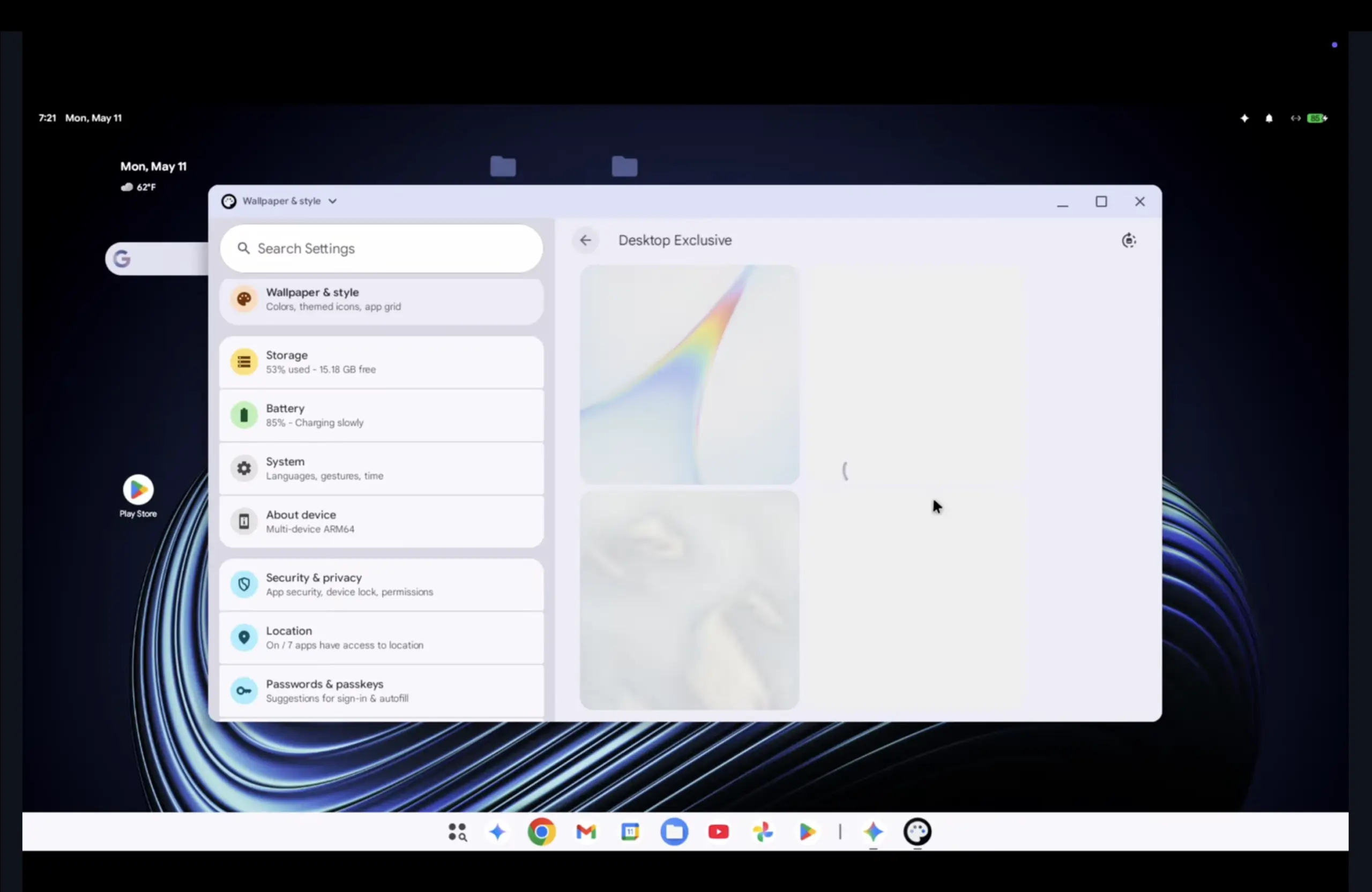Click the magnifier icon in Search Settings
The width and height of the screenshot is (1372, 892).
pyautogui.click(x=244, y=249)
